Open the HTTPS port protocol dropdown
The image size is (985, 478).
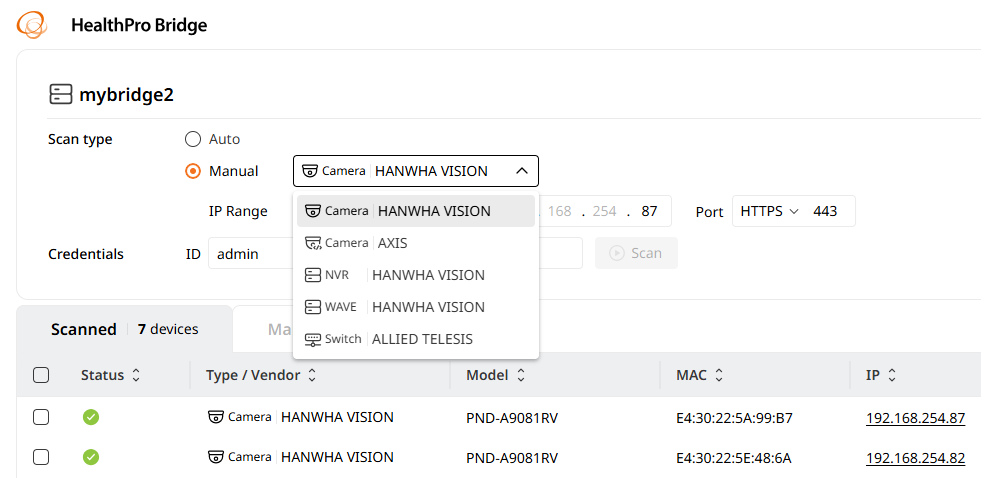[769, 212]
